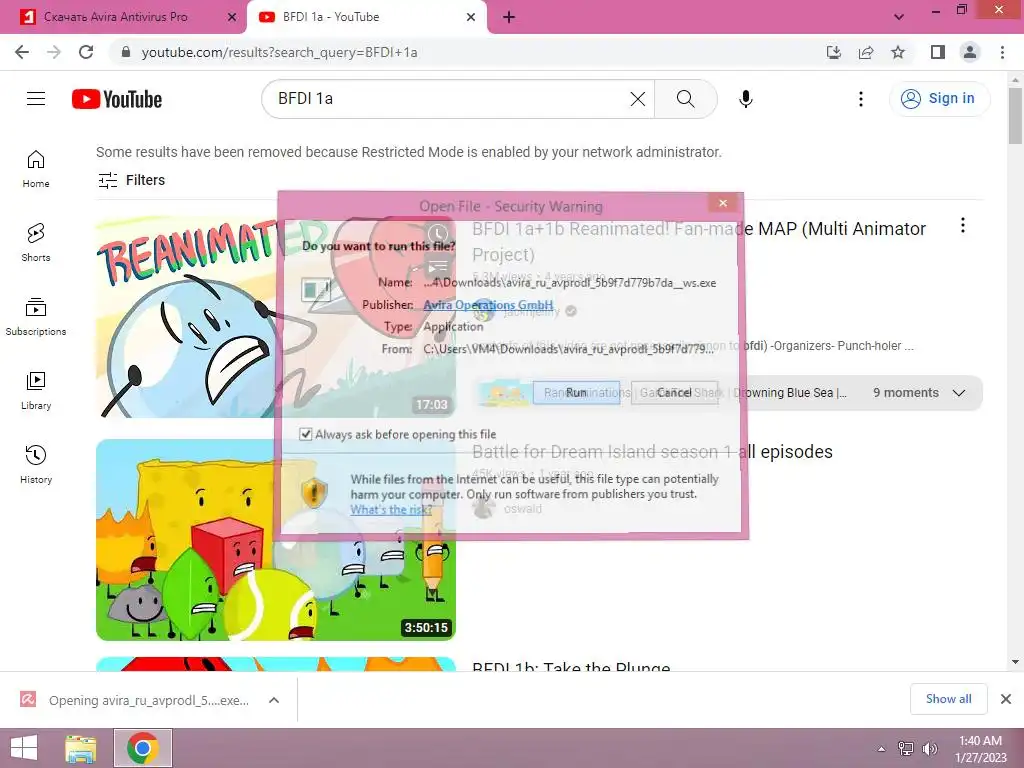Click the browser address bar URL
Viewport: 1024px width, 768px height.
click(x=280, y=52)
